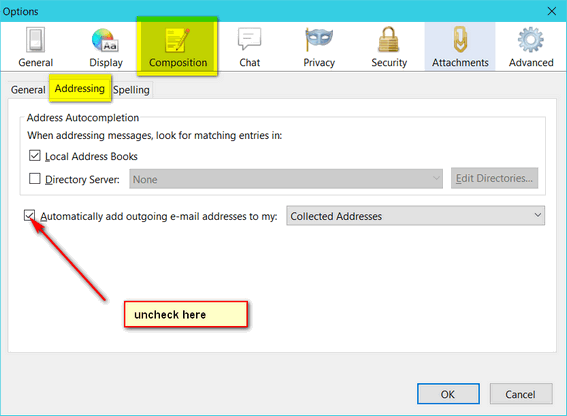Switch to the Spelling sub-tab
567x416 pixels.
pos(131,90)
